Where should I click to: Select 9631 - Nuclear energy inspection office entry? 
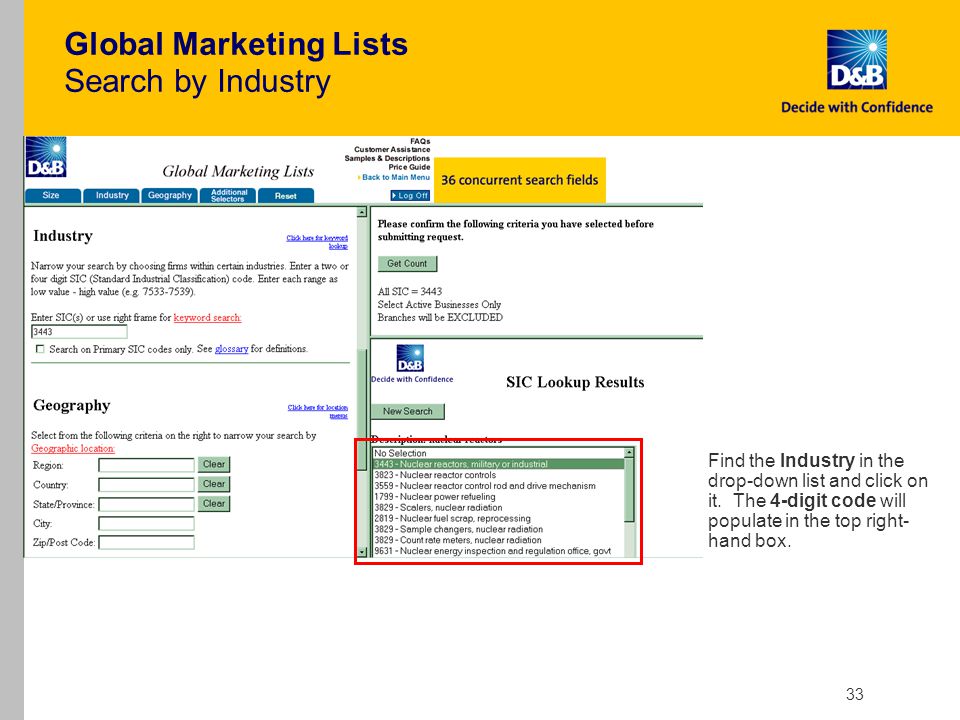coord(498,551)
